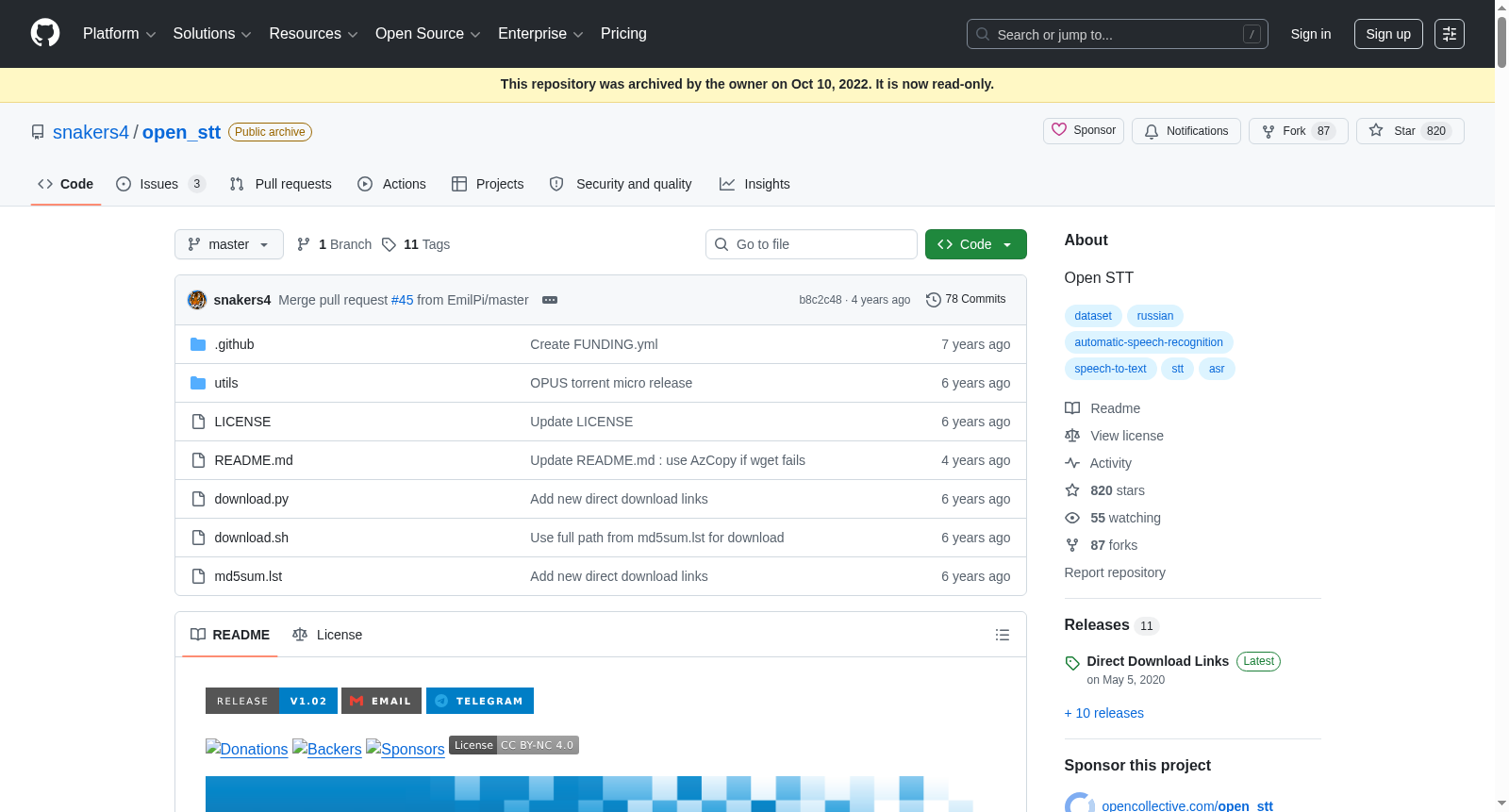Click the tag icon beside Direct Download Links
The image size is (1509, 812).
(1072, 662)
